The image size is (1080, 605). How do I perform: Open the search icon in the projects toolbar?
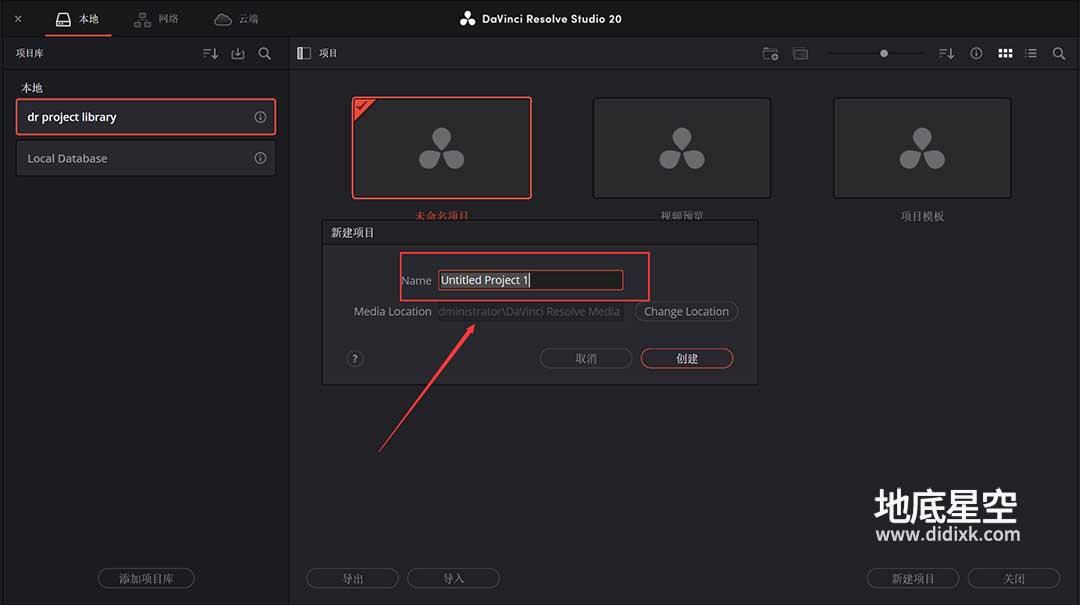[1059, 54]
